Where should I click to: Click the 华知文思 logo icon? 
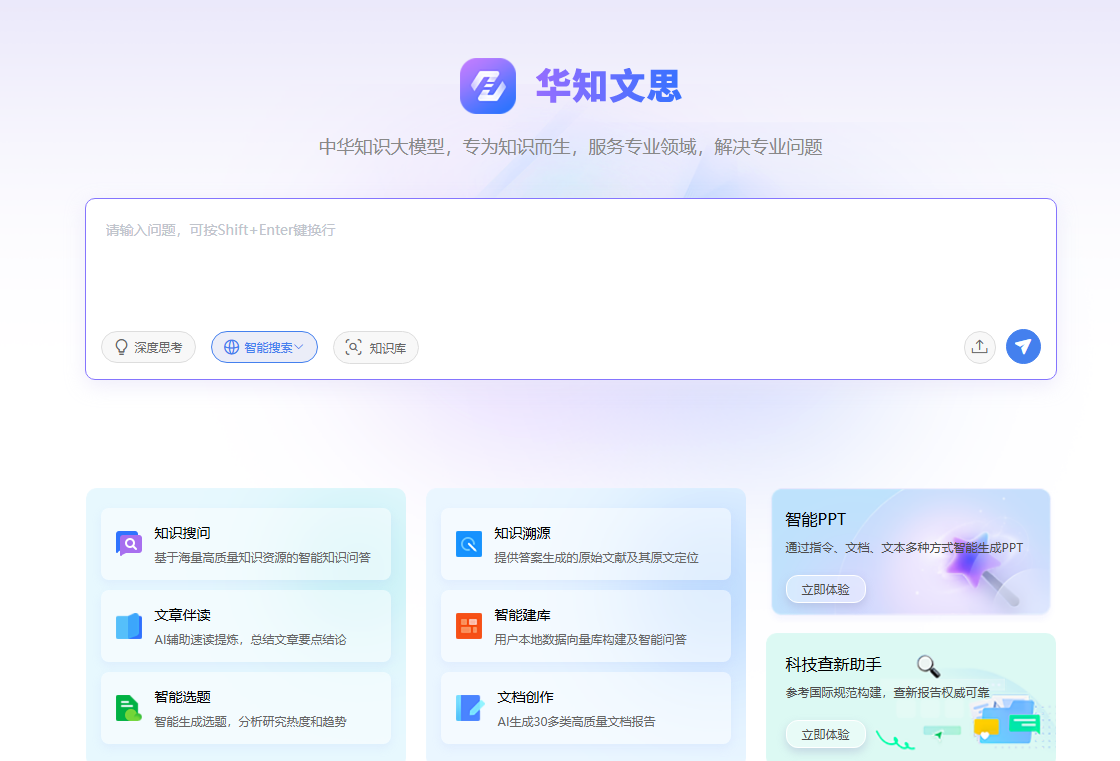click(488, 86)
